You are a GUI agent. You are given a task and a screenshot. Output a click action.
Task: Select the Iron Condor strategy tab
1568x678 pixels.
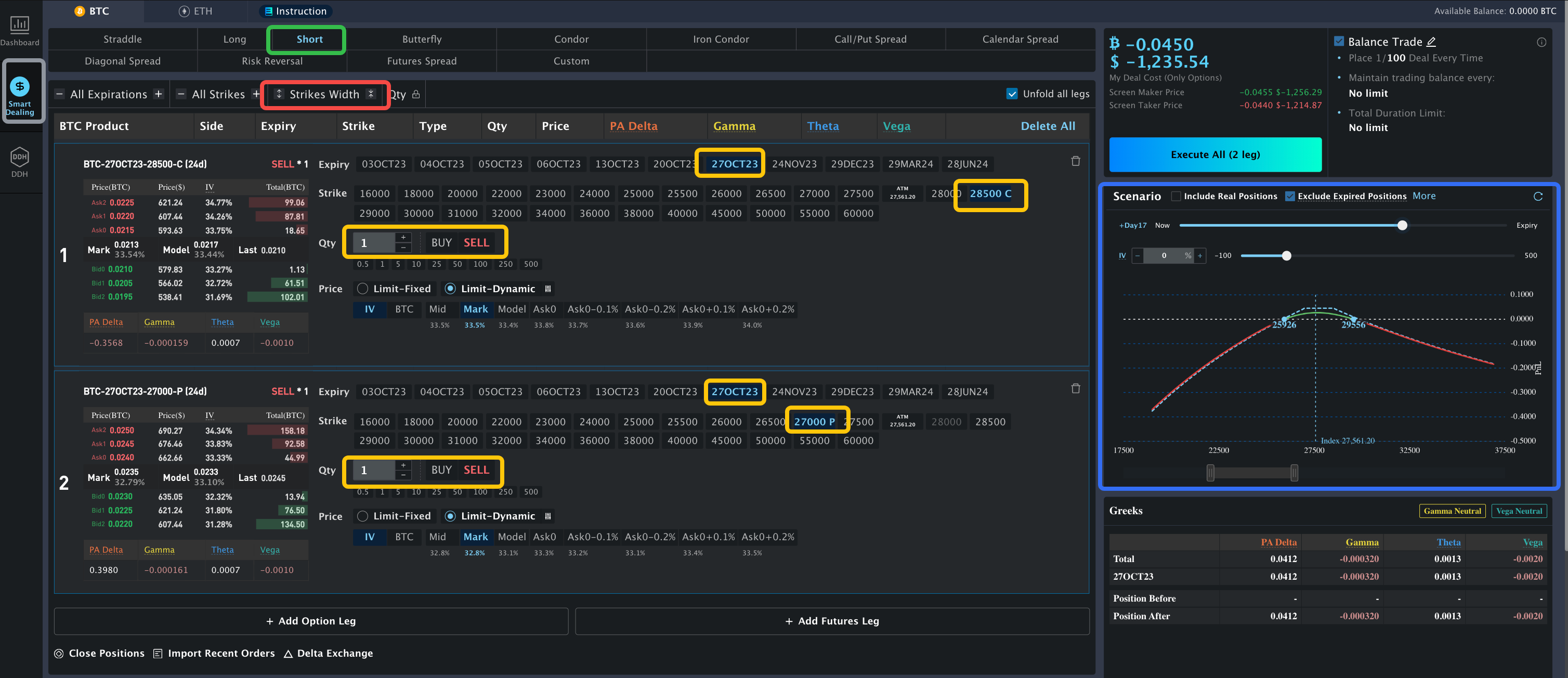pos(721,40)
